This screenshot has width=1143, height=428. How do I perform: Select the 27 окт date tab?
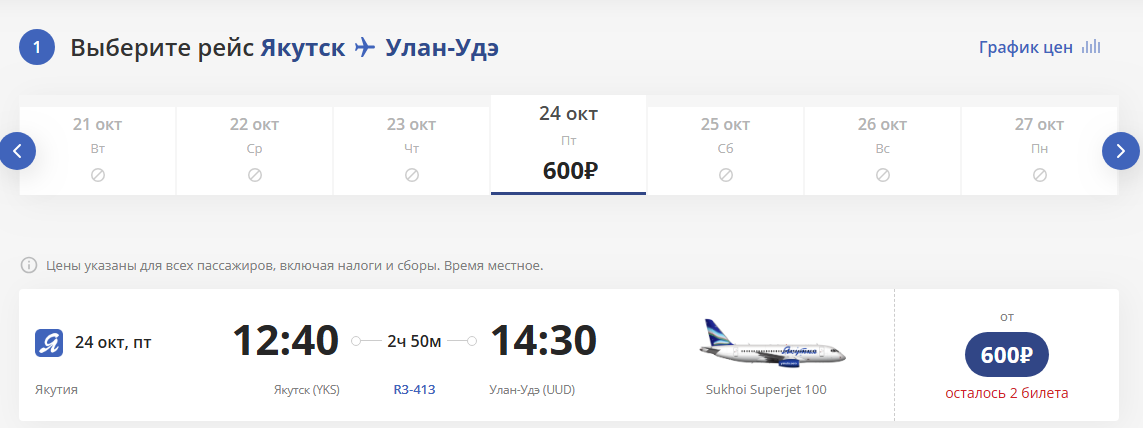click(1039, 145)
